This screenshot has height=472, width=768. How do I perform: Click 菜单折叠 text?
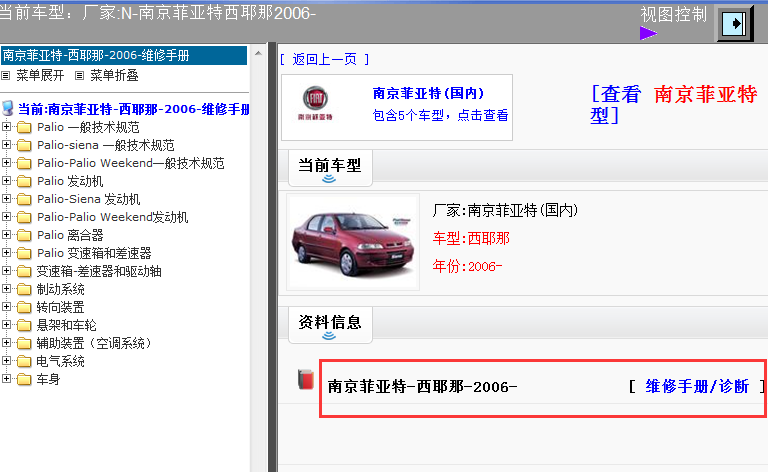click(x=114, y=75)
